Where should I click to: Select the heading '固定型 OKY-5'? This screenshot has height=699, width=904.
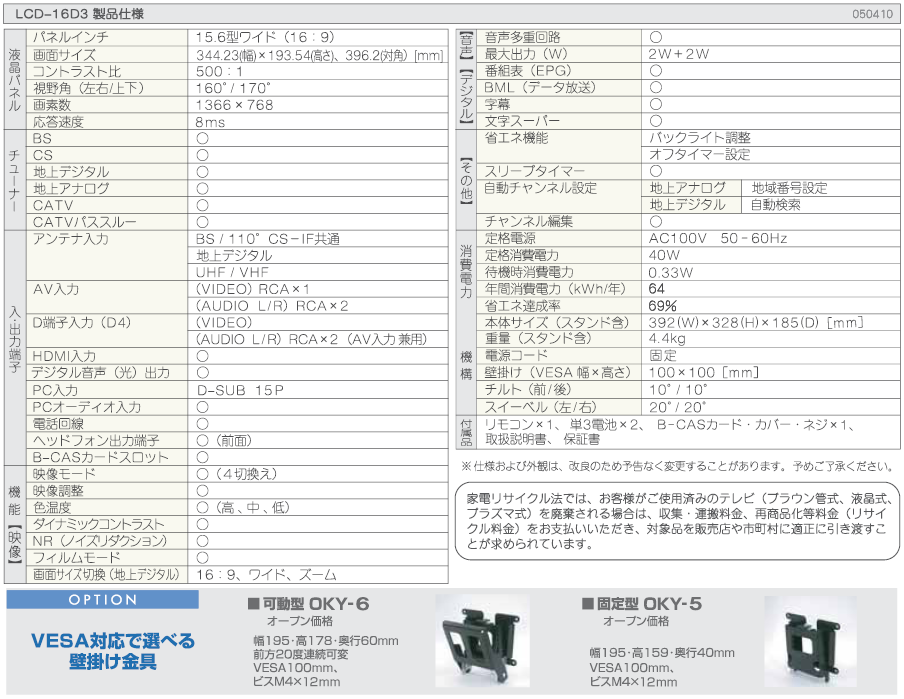point(642,604)
